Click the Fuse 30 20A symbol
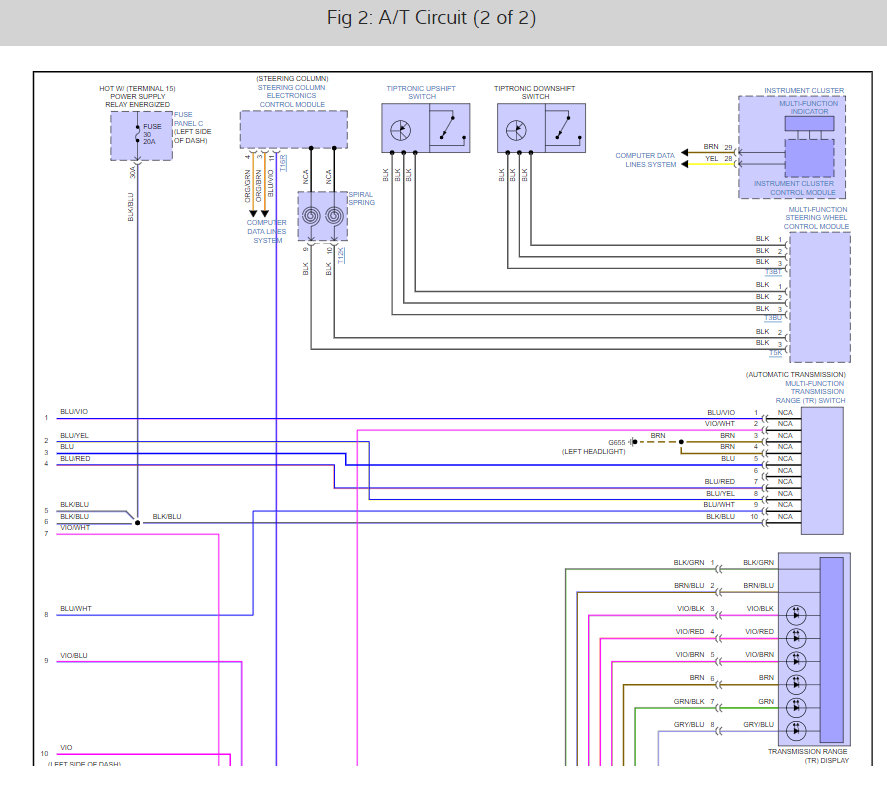Screen dimensions: 887x801 tap(136, 135)
